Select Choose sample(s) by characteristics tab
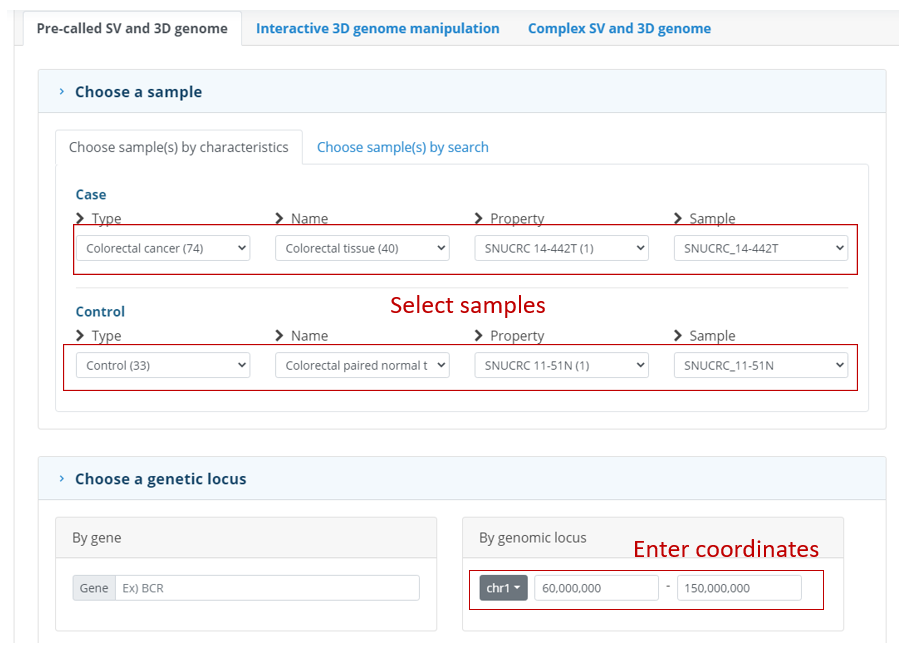Viewport: 904px width, 655px height. click(179, 147)
